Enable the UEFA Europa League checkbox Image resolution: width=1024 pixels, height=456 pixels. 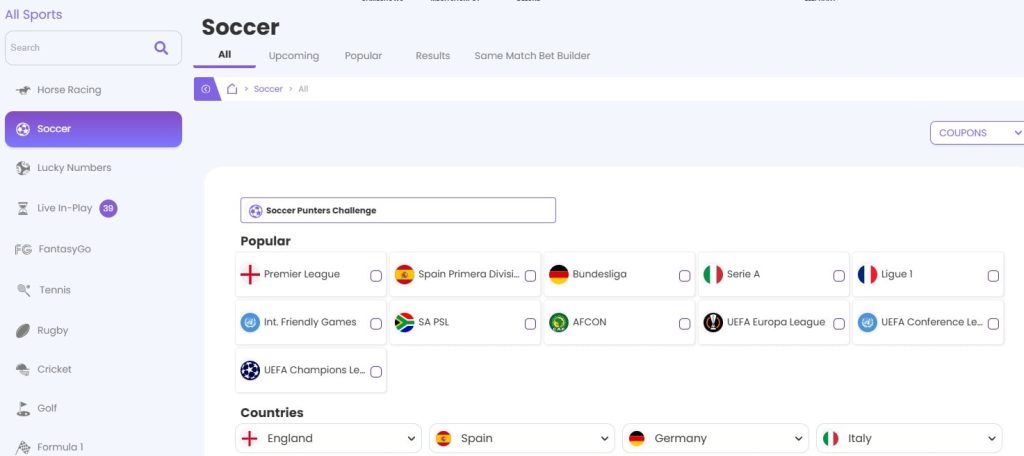coord(839,324)
